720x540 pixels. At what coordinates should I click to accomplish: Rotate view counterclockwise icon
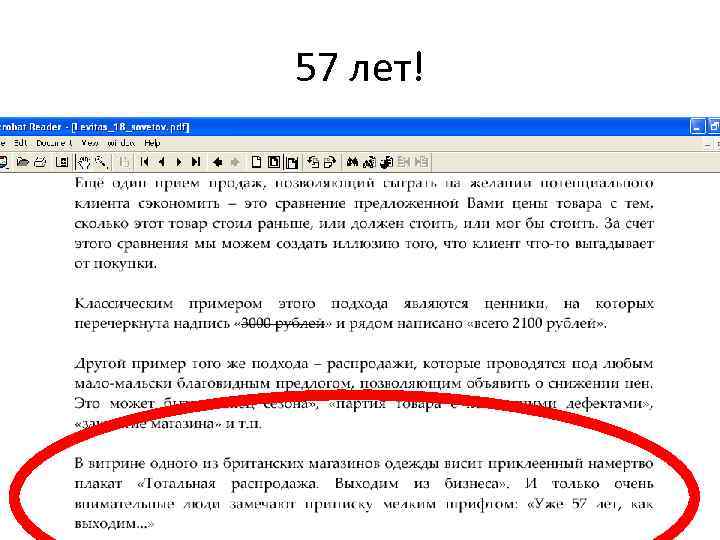[313, 162]
